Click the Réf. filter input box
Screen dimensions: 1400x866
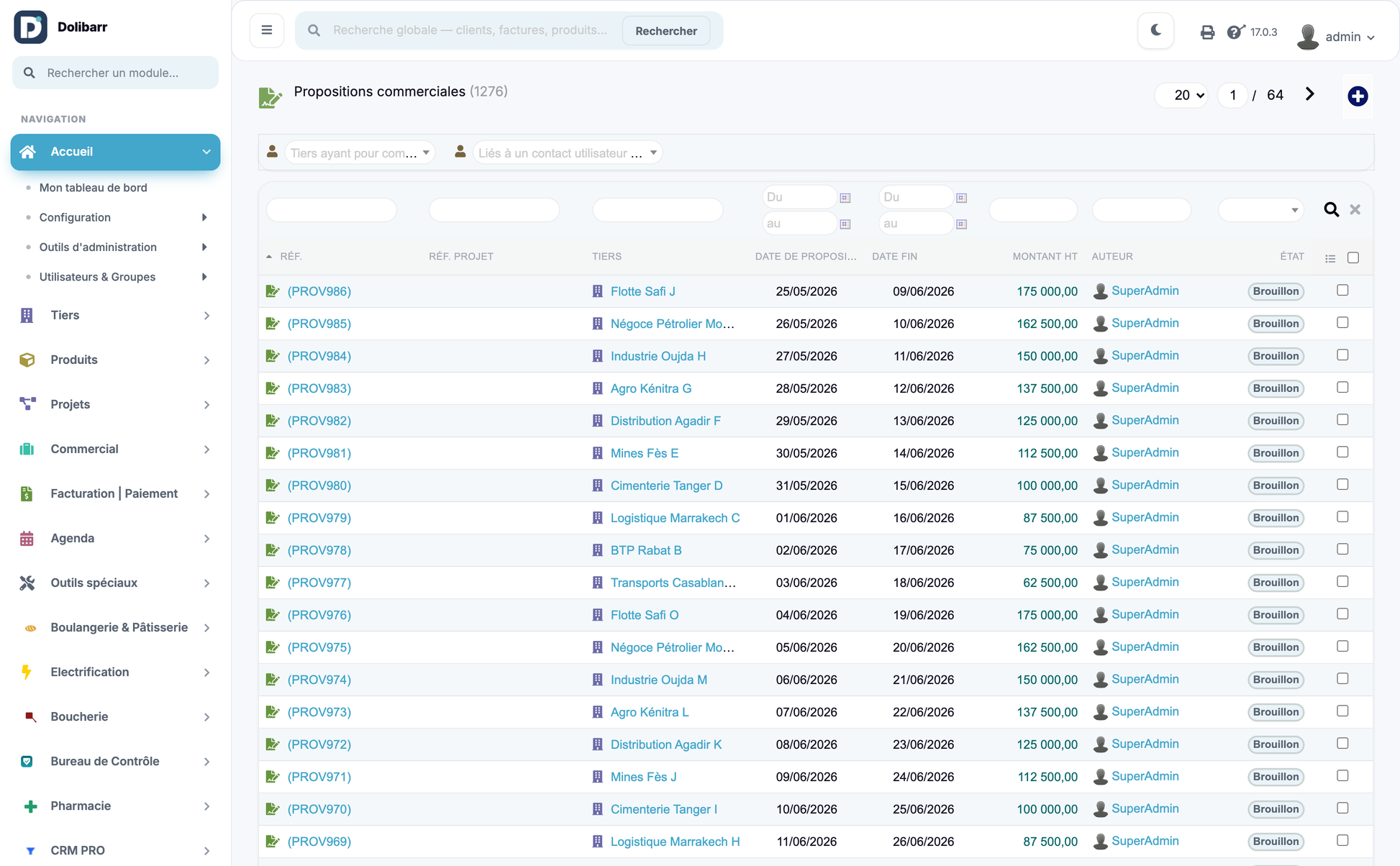click(x=332, y=210)
